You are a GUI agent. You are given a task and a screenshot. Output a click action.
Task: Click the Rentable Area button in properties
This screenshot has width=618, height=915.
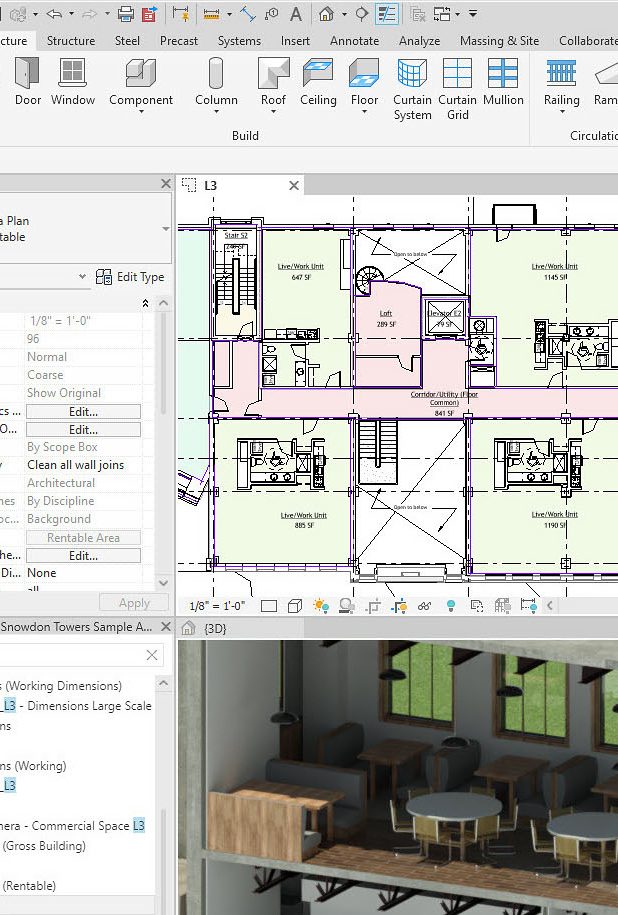(83, 537)
